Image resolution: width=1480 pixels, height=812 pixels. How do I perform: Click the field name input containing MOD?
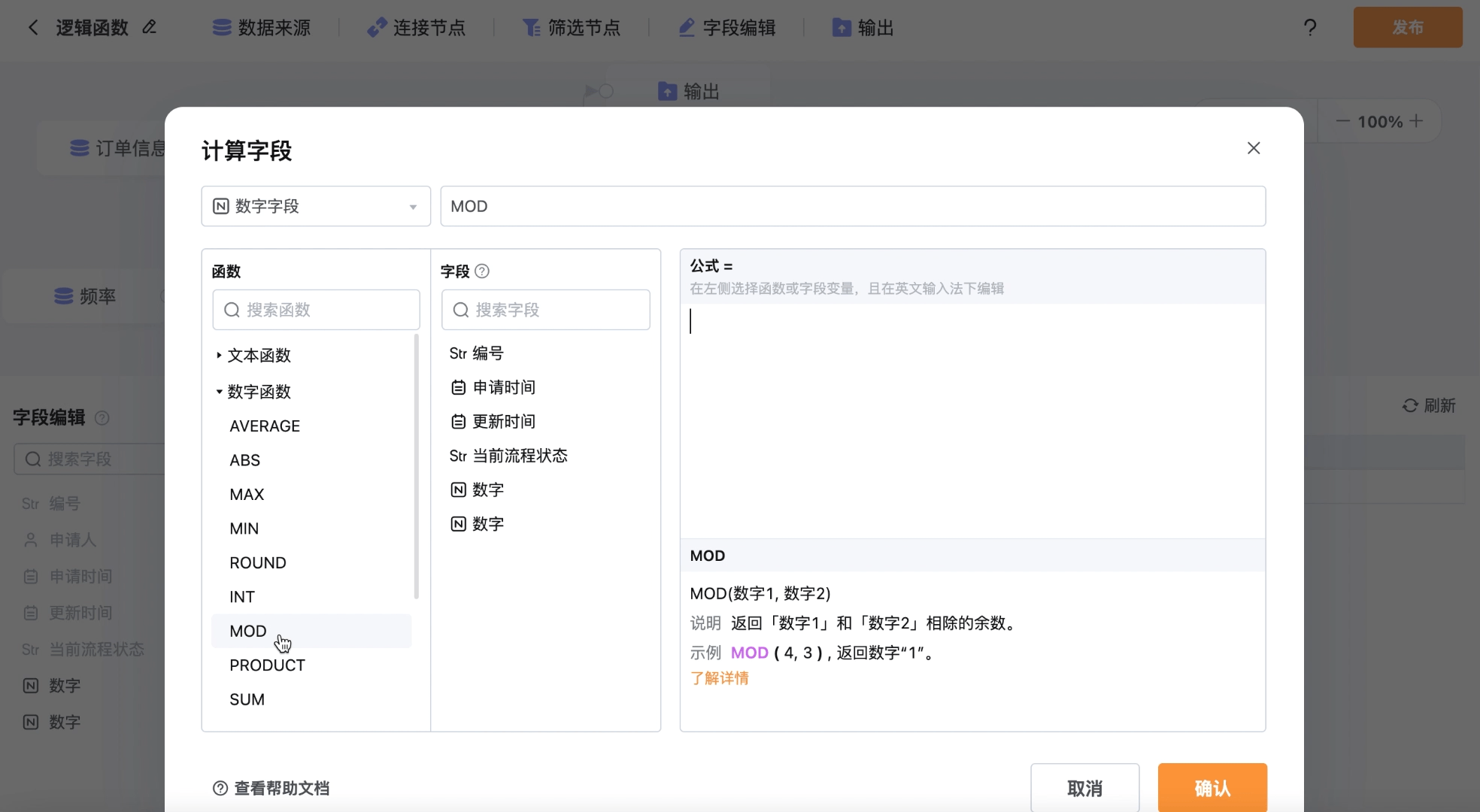853,206
